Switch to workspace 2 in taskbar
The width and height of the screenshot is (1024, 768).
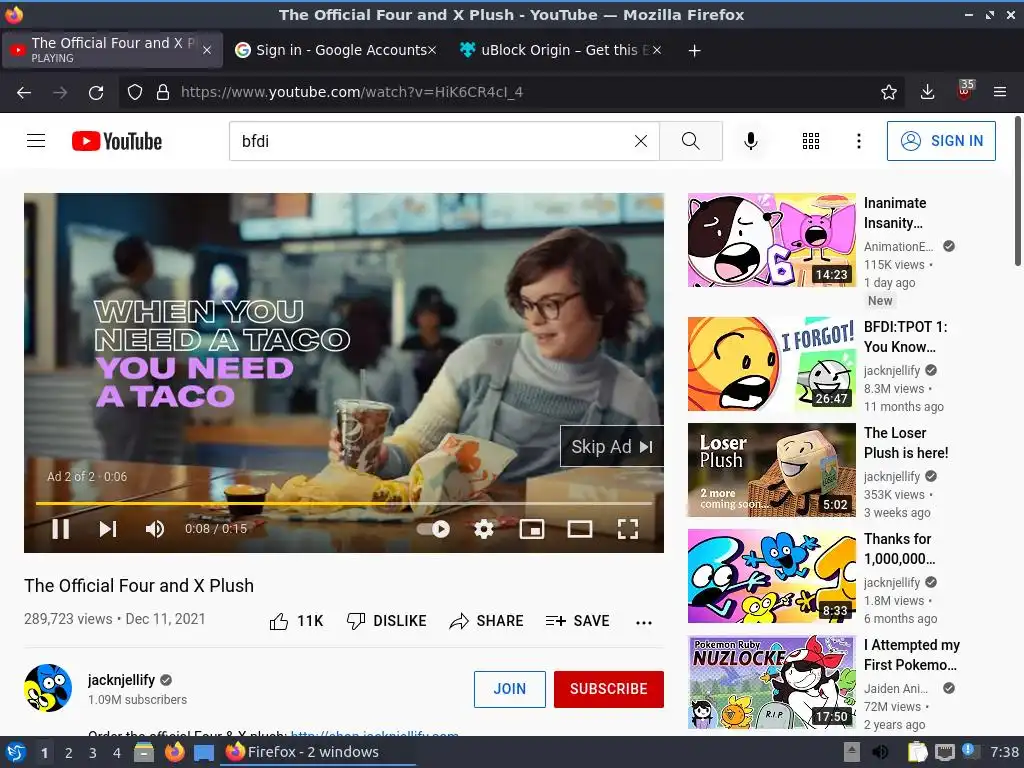click(x=69, y=753)
